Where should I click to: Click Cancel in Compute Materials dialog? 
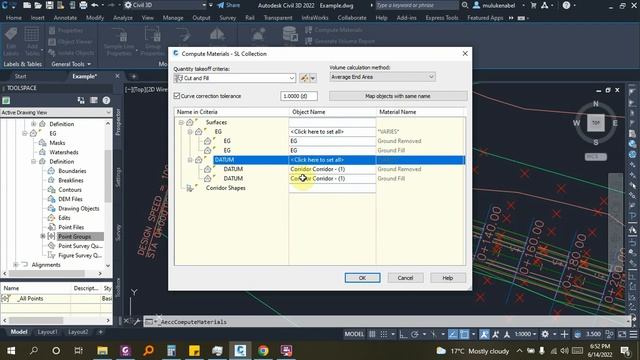tap(405, 278)
